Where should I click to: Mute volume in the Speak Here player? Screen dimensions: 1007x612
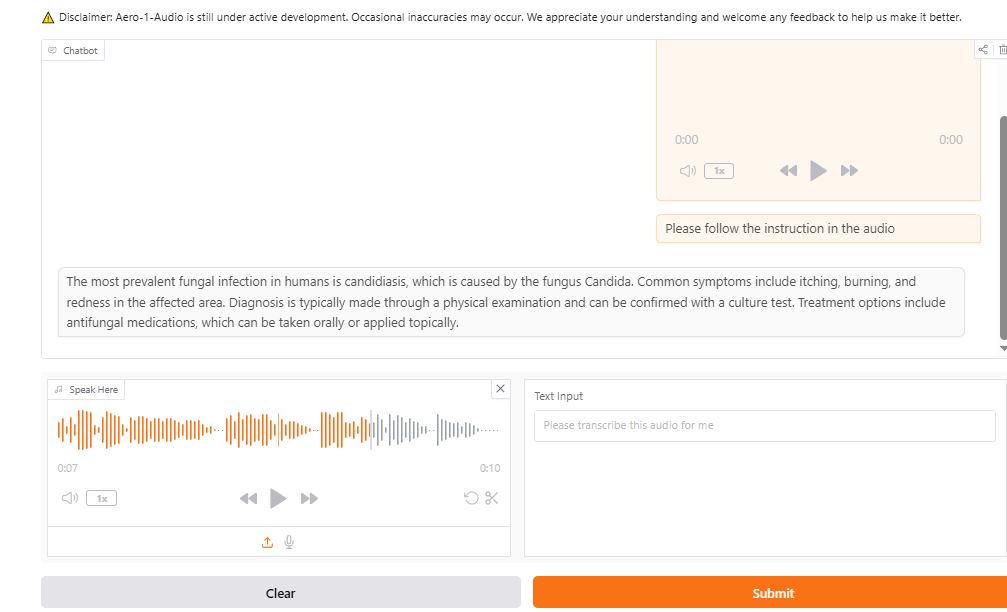70,498
